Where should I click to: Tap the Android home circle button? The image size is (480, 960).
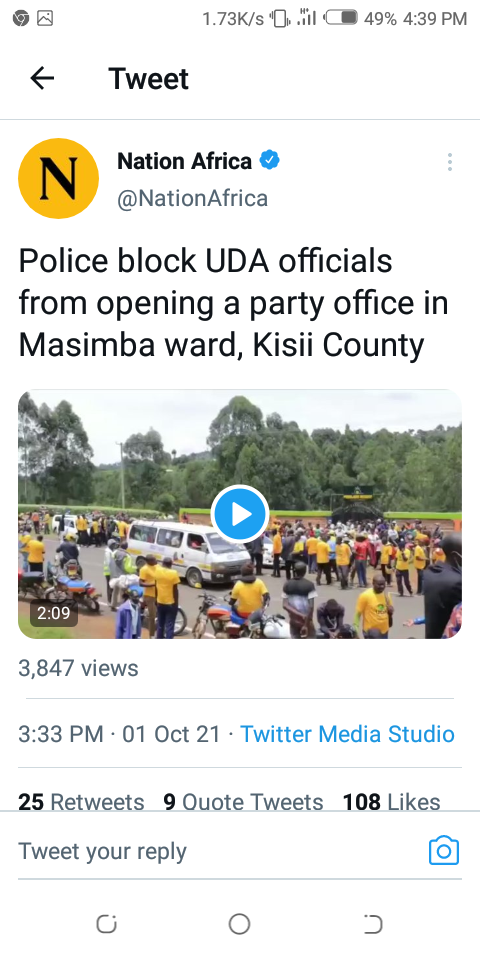tap(239, 924)
